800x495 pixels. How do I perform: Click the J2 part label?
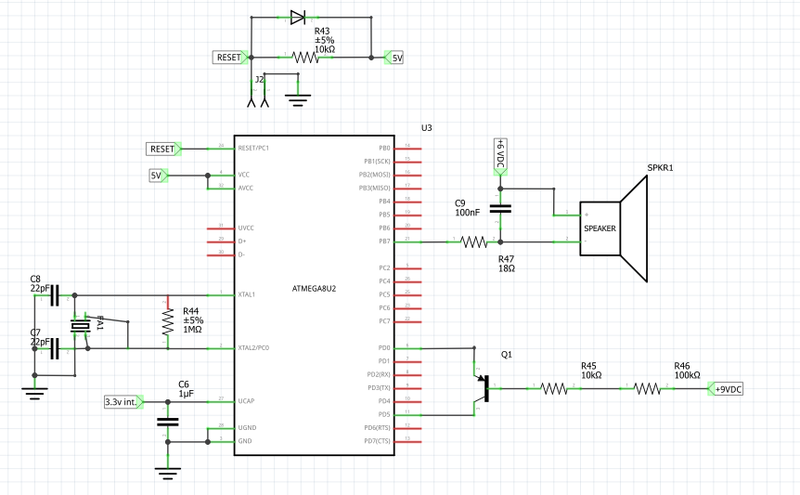(260, 80)
